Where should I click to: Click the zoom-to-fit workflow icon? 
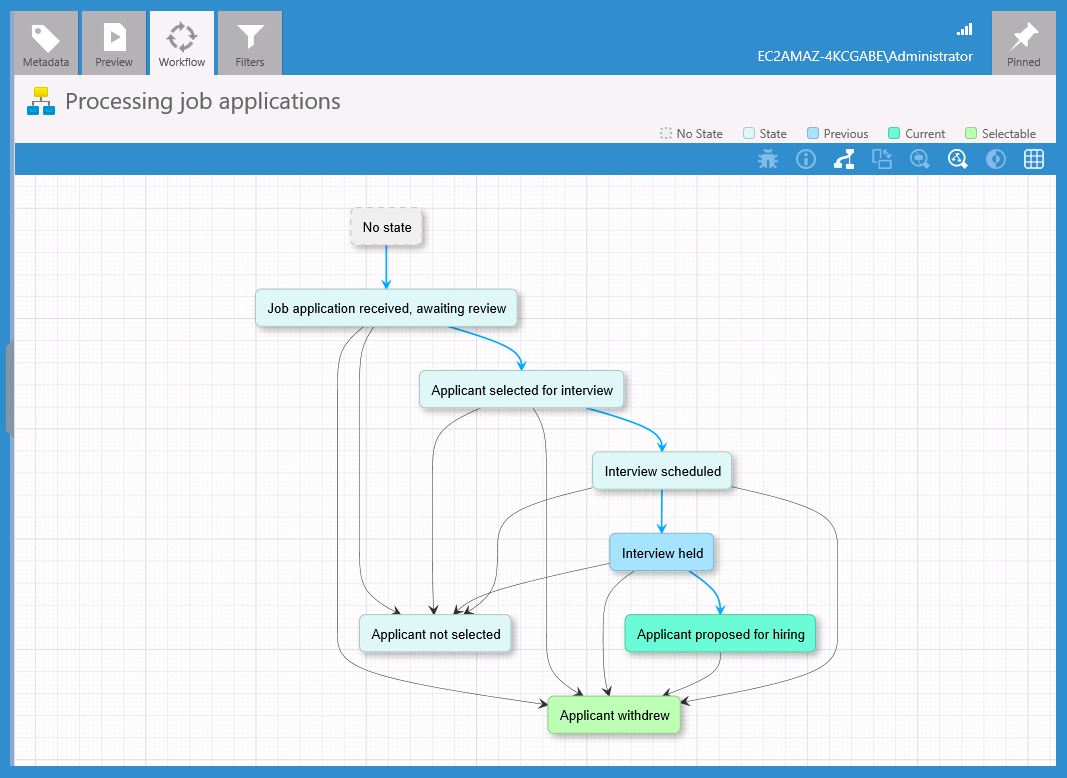click(957, 158)
